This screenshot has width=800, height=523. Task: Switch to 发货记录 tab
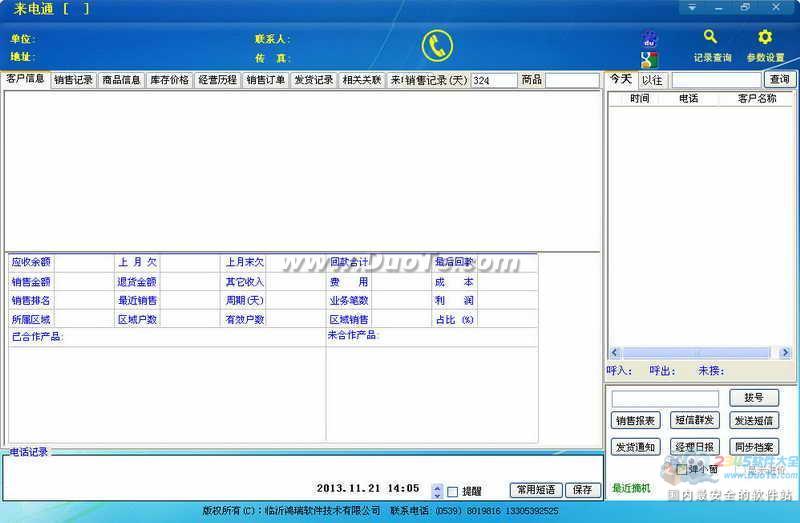[x=314, y=80]
